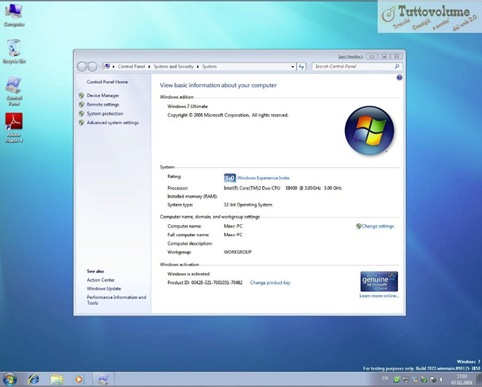Click Learn more online

(x=379, y=296)
